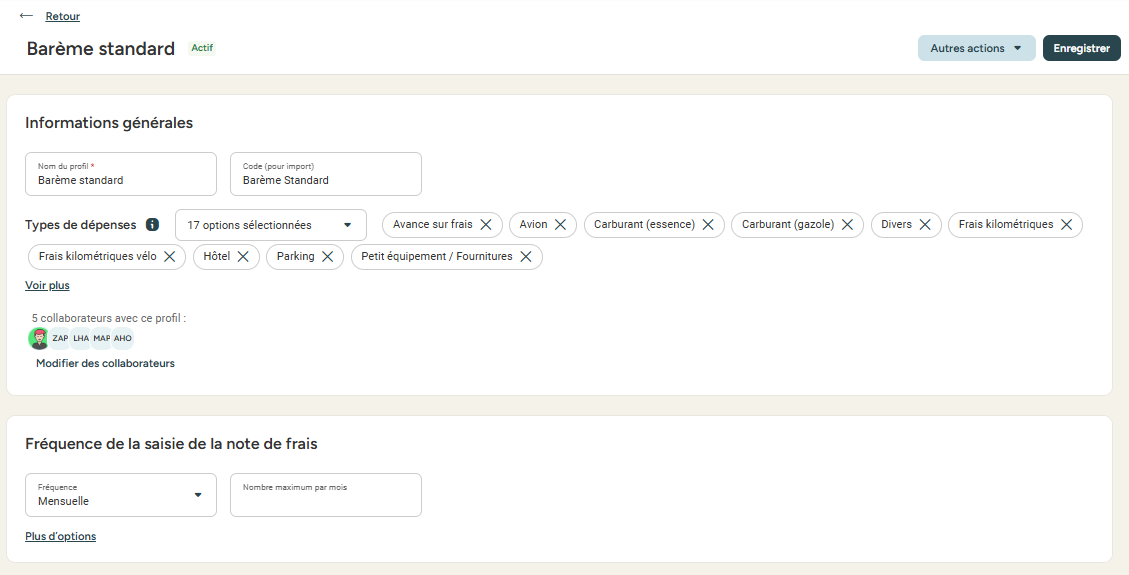The image size is (1129, 575).
Task: Remove the Divers expense chip
Action: pos(925,225)
